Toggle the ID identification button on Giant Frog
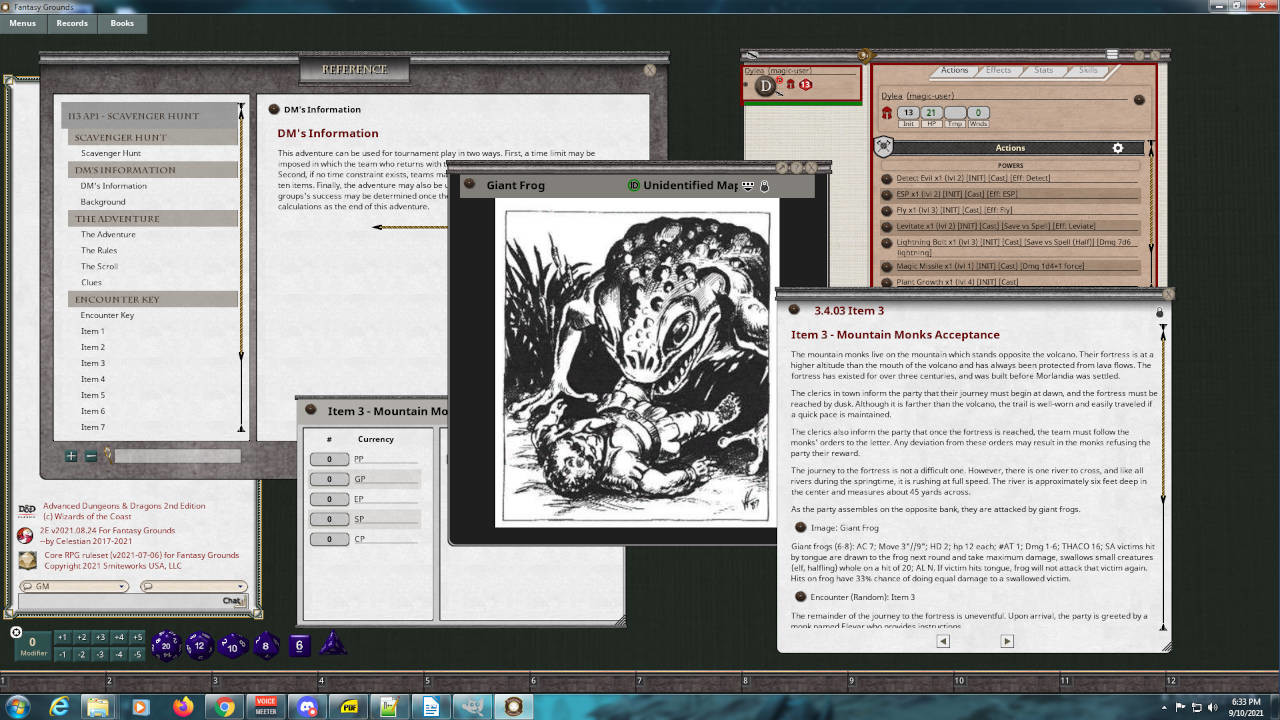 (x=633, y=185)
